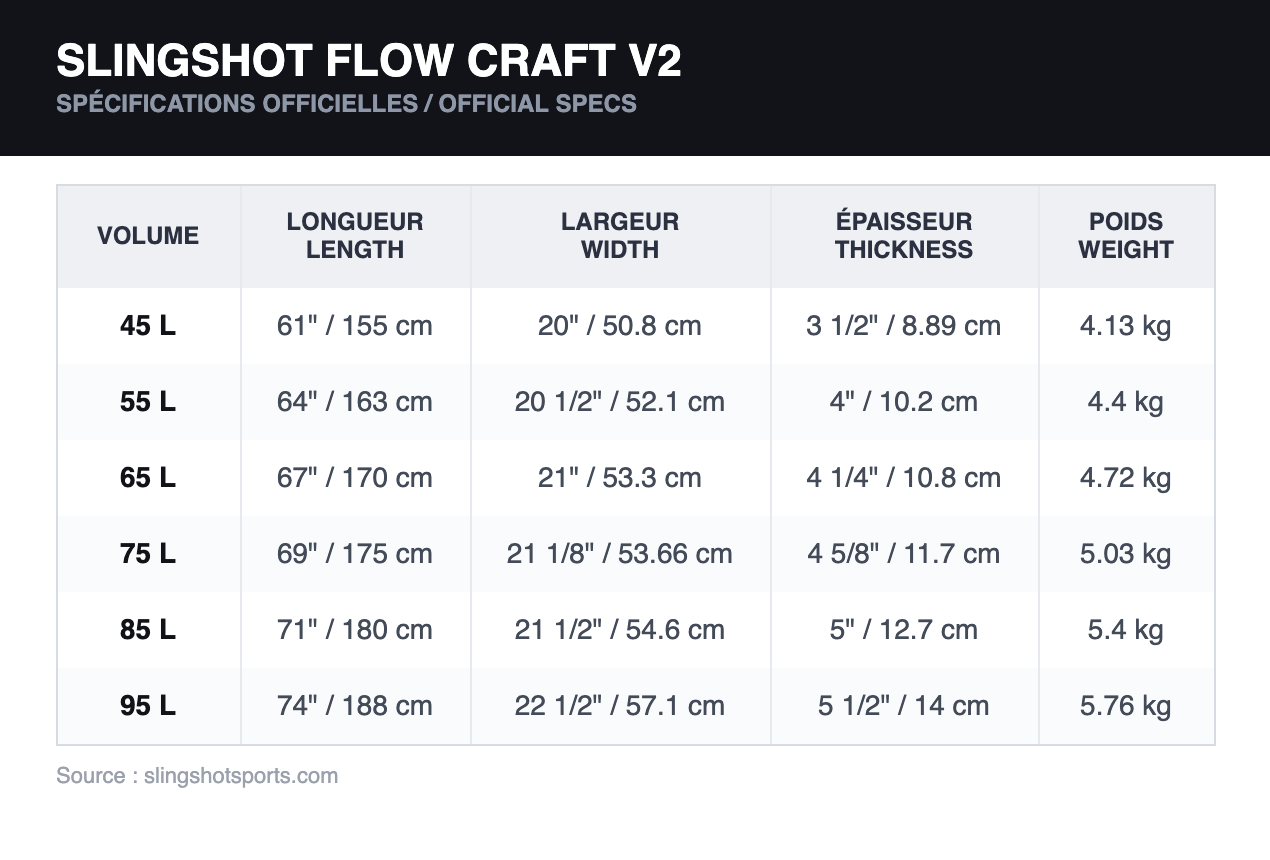Select the 61" / 155 cm length cell
The width and height of the screenshot is (1270, 860).
tap(355, 326)
